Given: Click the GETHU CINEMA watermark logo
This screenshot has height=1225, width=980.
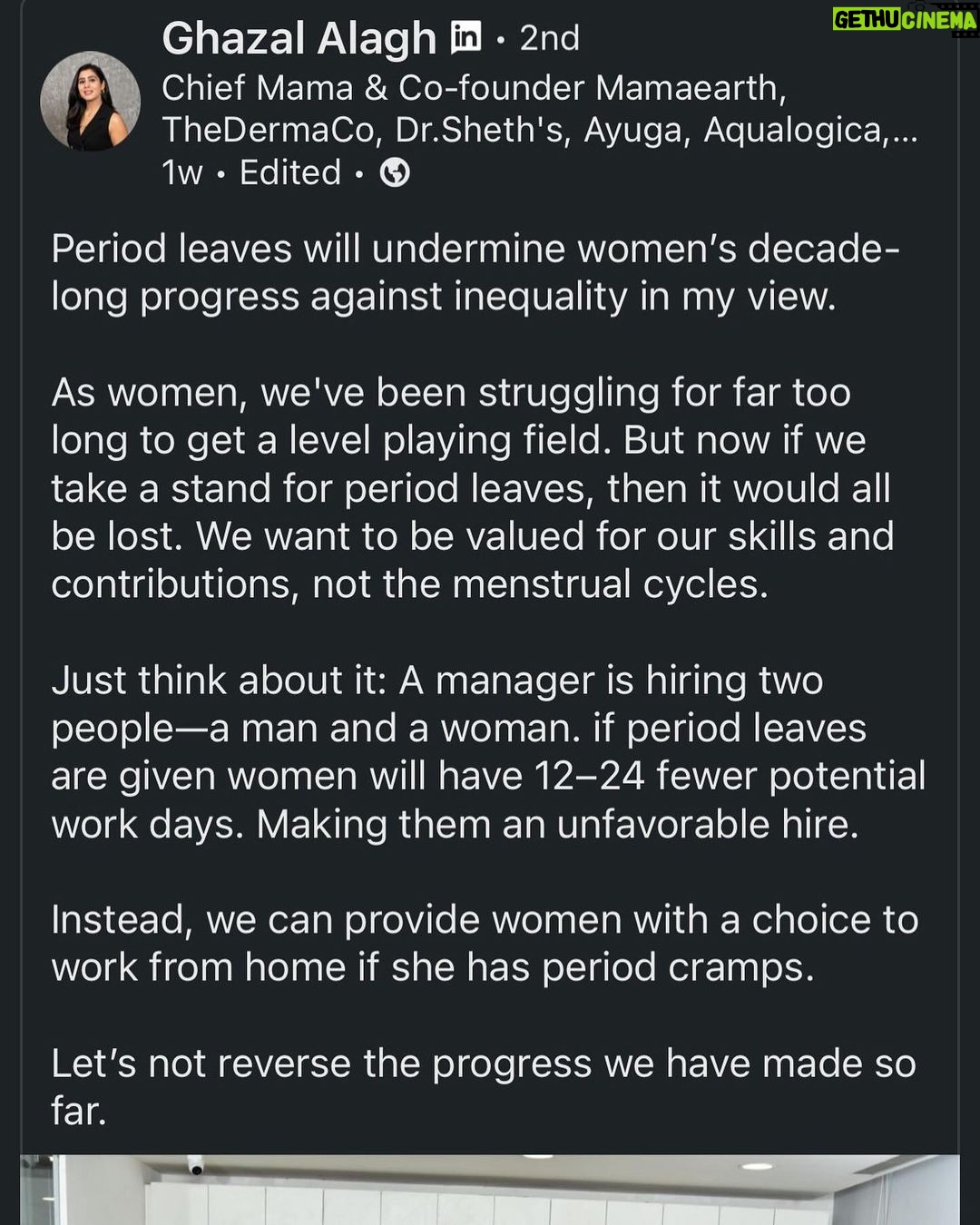Looking at the screenshot, I should 905,18.
